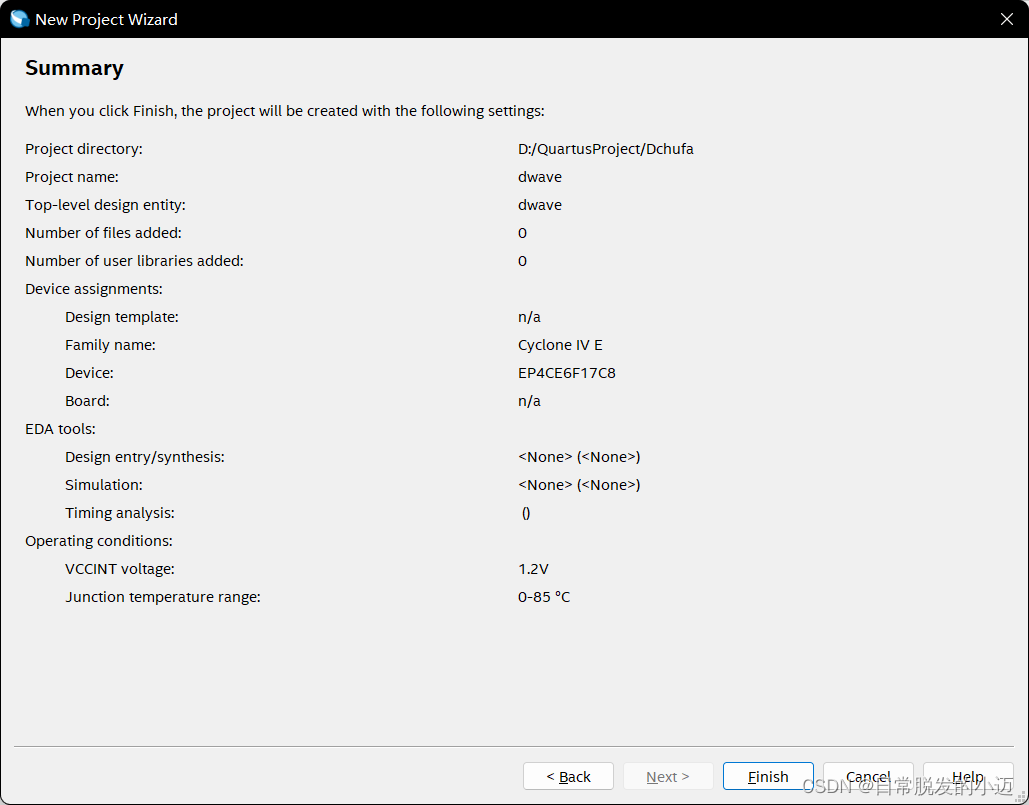Screen dimensions: 1029x805
Task: Click the Timing analysis label
Action: [119, 513]
